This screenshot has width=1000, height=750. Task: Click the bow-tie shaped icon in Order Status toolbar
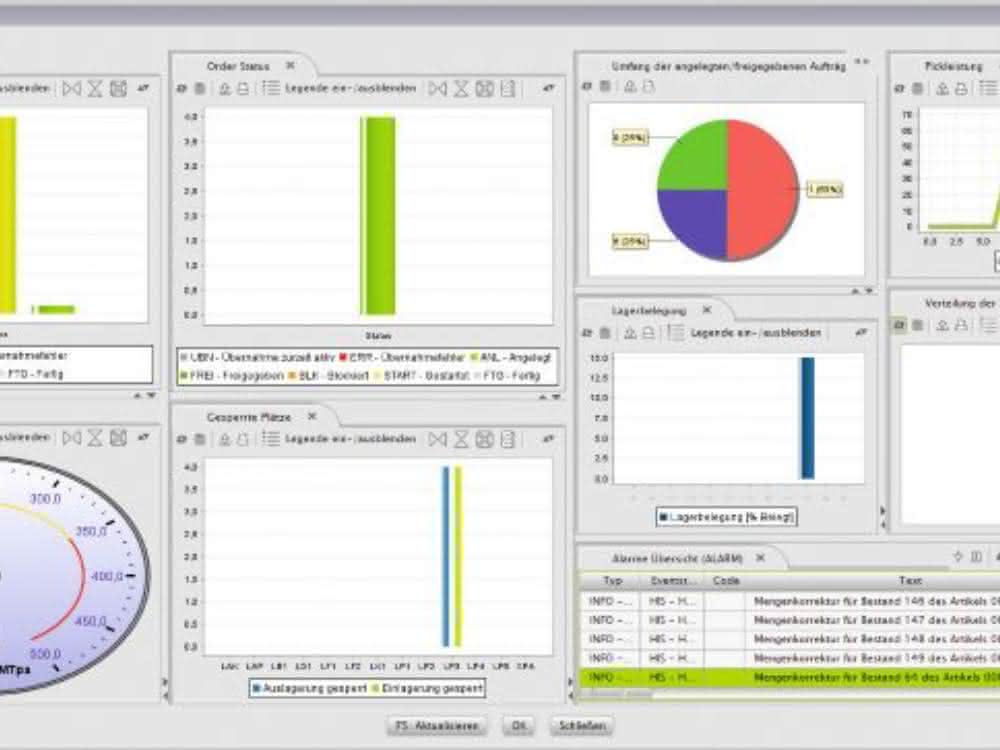438,89
